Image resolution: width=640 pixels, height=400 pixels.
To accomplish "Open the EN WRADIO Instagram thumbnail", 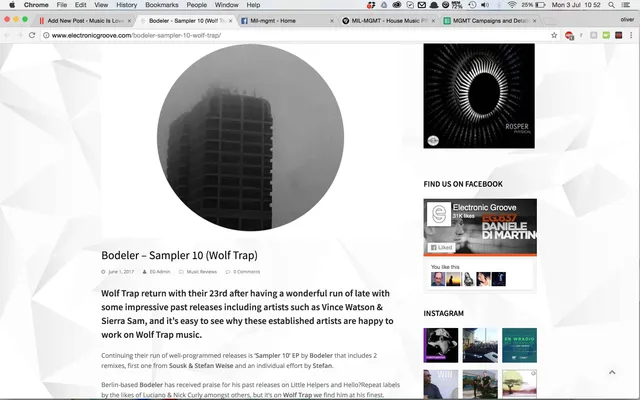I will pos(519,345).
